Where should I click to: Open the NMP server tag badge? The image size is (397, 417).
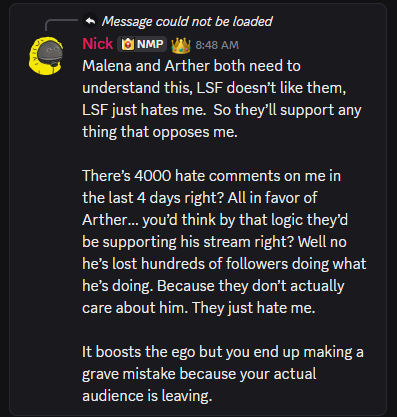pyautogui.click(x=142, y=44)
